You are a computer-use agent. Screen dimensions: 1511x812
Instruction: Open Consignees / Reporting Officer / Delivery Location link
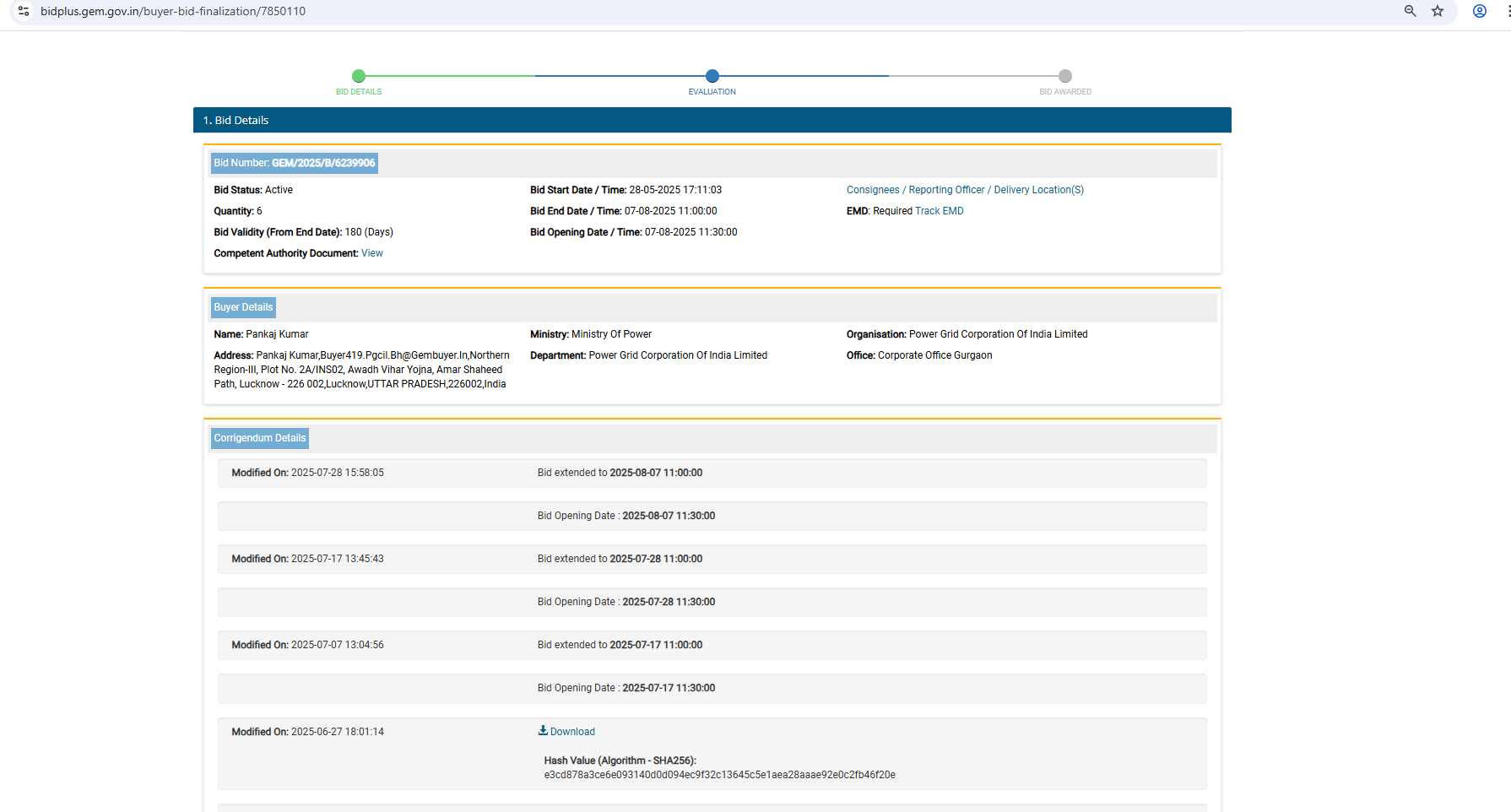click(x=965, y=190)
